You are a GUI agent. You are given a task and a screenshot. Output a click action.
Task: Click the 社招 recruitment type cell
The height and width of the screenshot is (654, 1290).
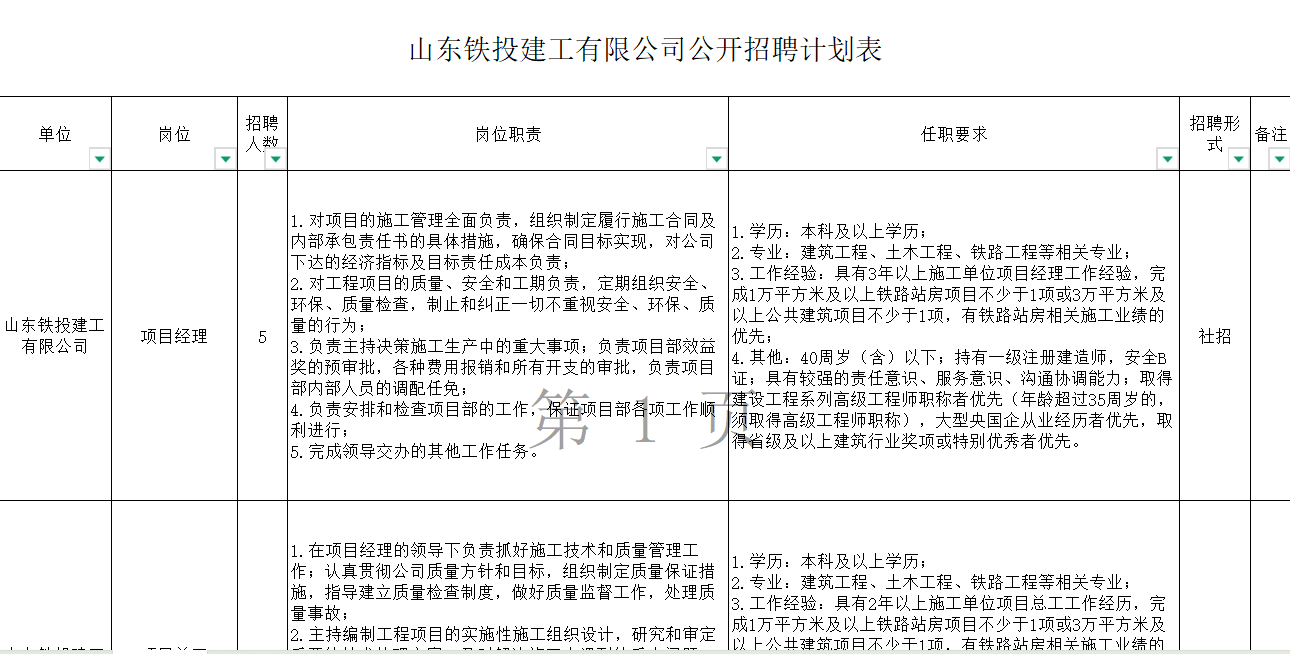[x=1215, y=336]
